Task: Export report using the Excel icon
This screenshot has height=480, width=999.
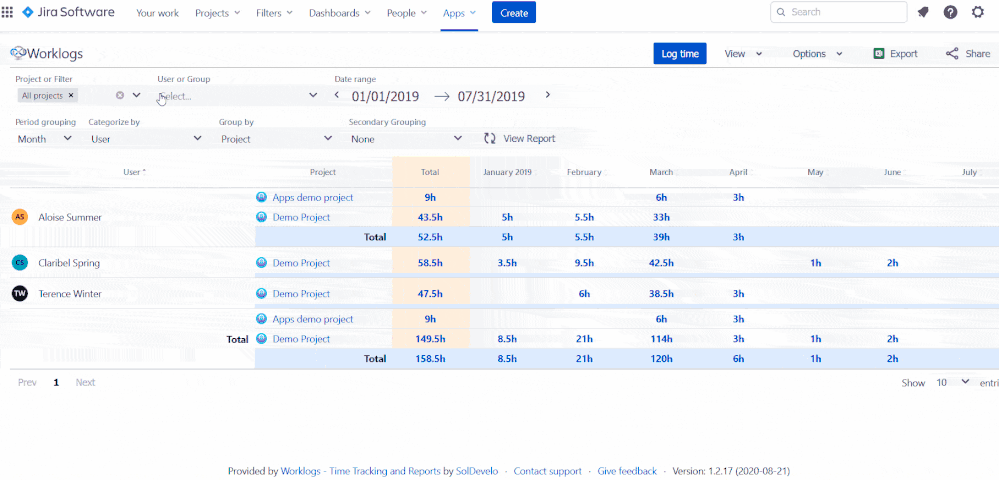Action: tap(879, 54)
